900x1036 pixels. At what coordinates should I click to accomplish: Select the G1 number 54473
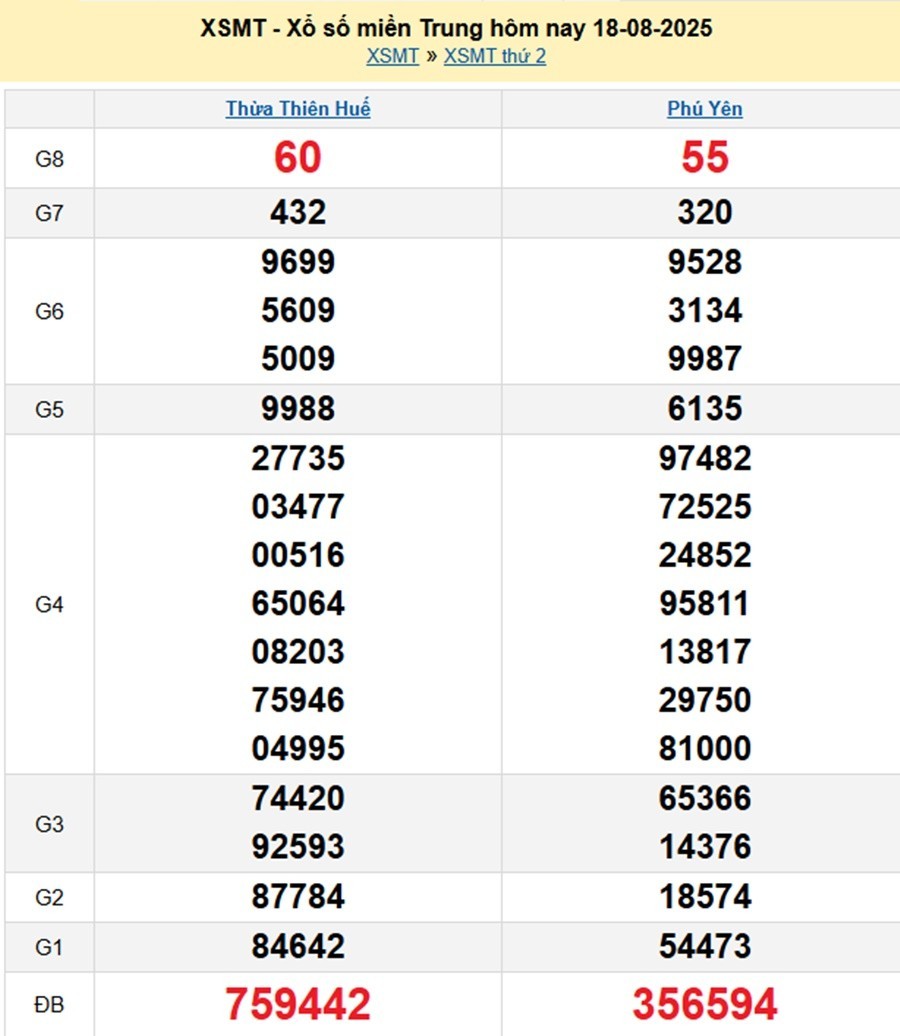click(x=705, y=946)
